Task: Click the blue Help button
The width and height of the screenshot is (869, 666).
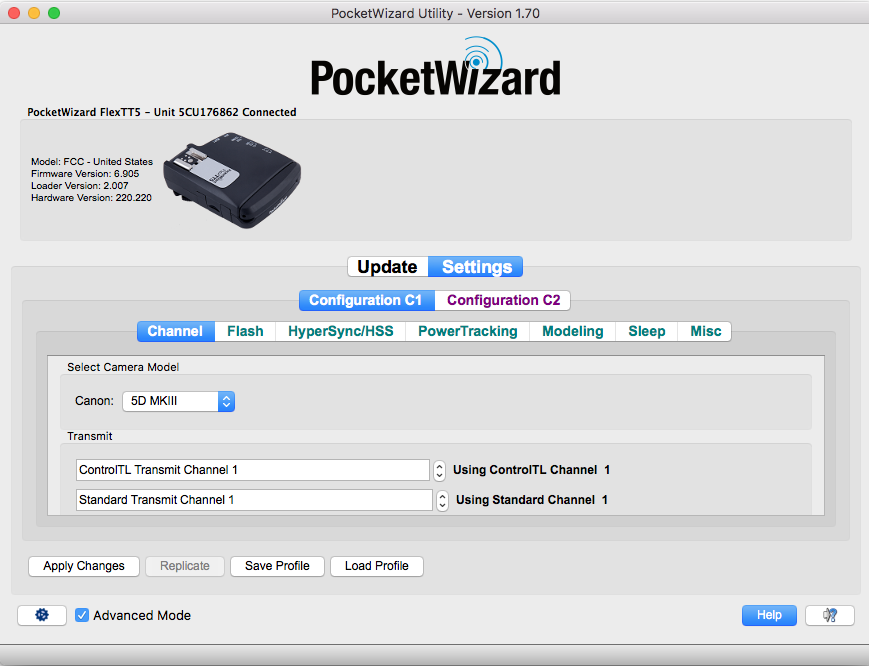Action: [769, 615]
